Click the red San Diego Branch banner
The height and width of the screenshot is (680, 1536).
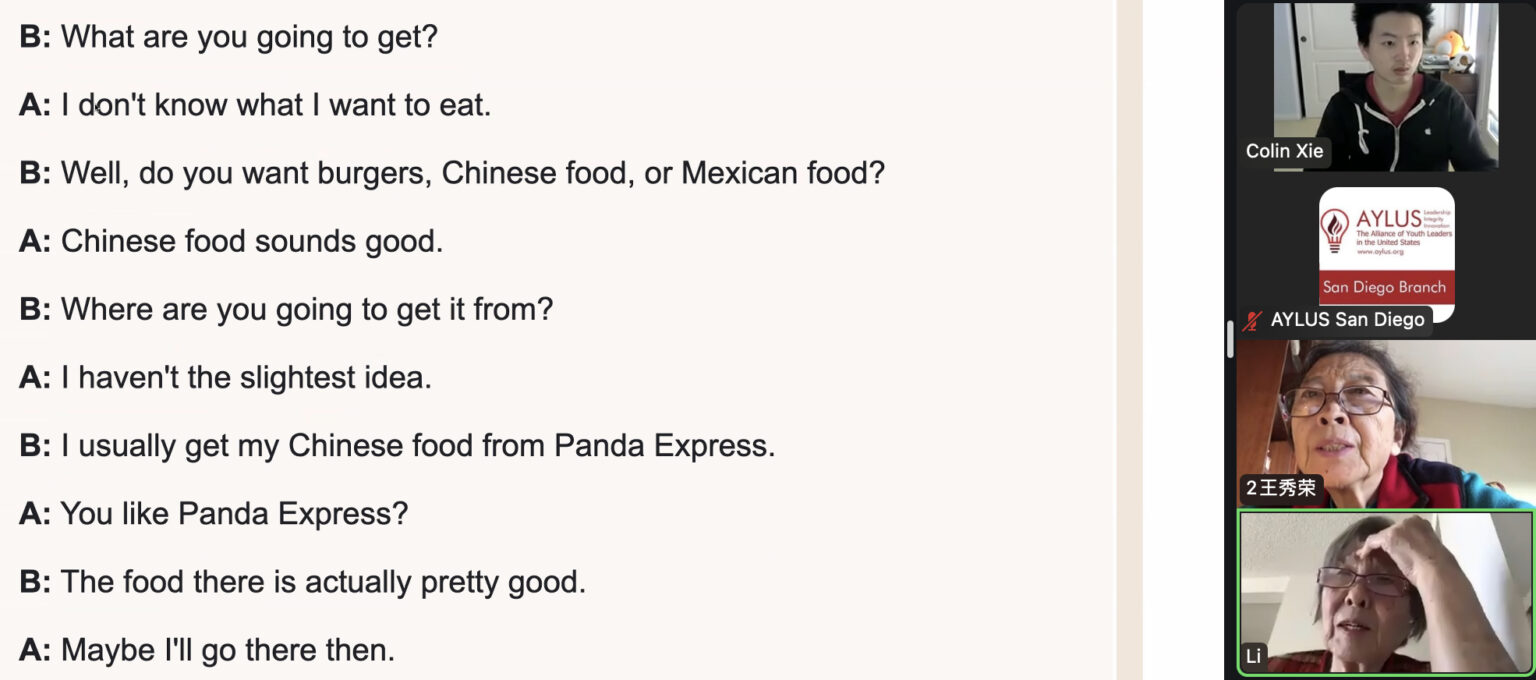[x=1386, y=287]
